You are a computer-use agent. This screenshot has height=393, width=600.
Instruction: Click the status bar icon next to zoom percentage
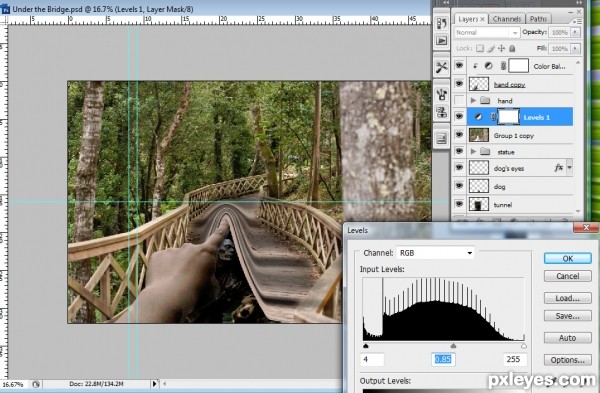click(x=36, y=384)
